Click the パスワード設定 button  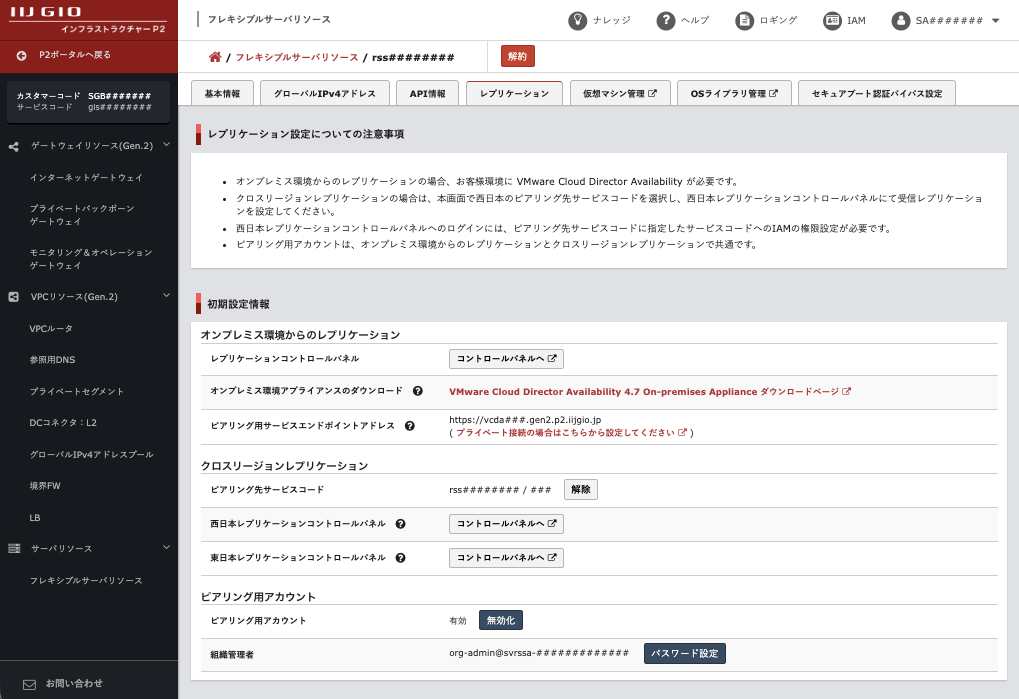click(684, 654)
